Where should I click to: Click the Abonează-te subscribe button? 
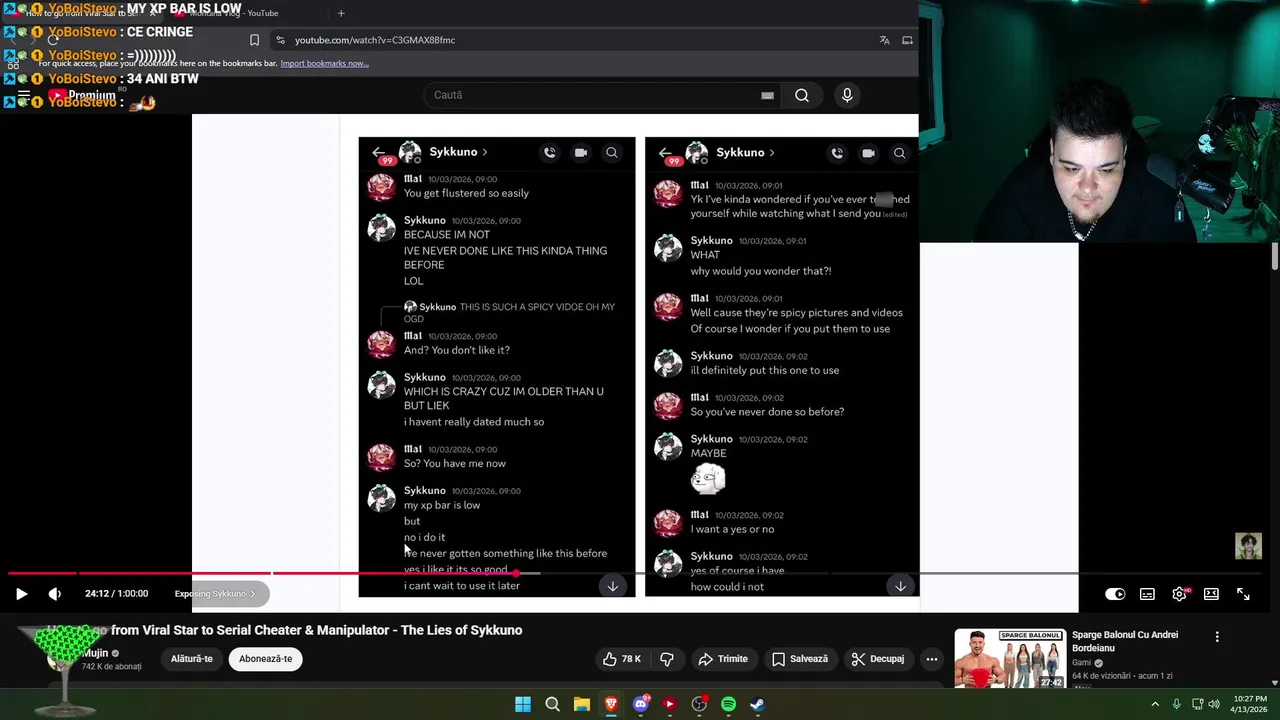[266, 659]
